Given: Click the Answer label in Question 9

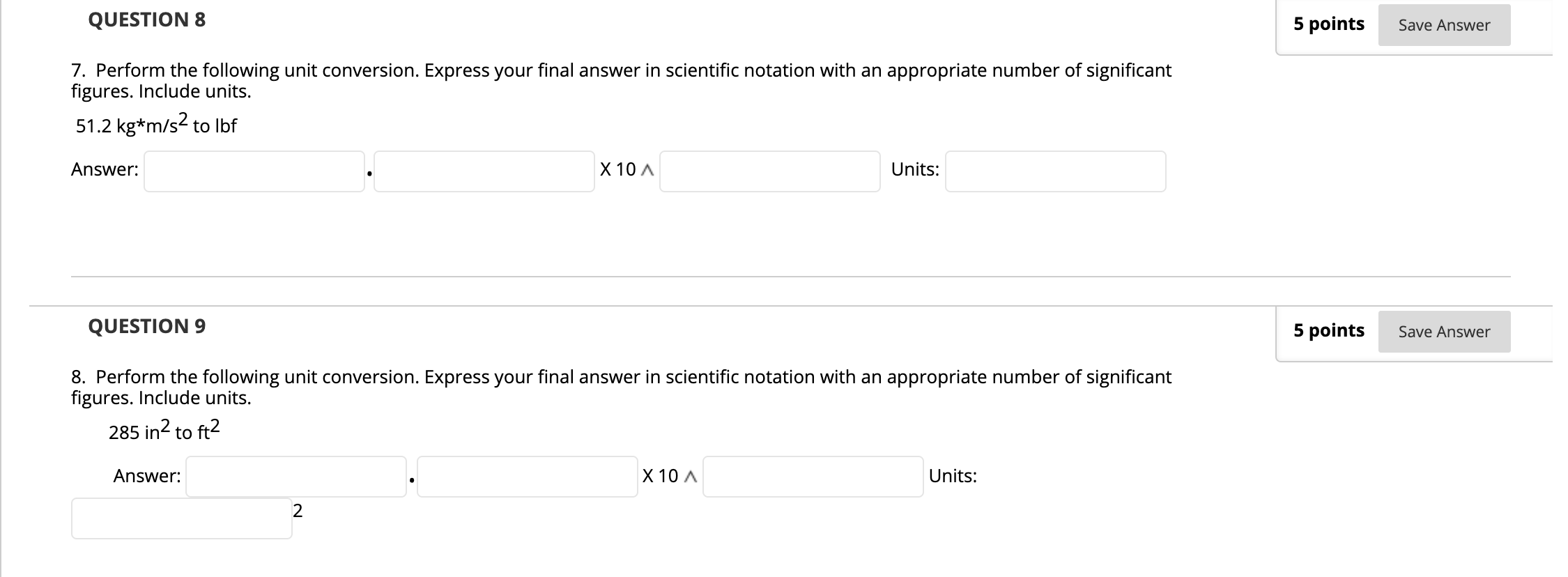Looking at the screenshot, I should click(x=147, y=477).
